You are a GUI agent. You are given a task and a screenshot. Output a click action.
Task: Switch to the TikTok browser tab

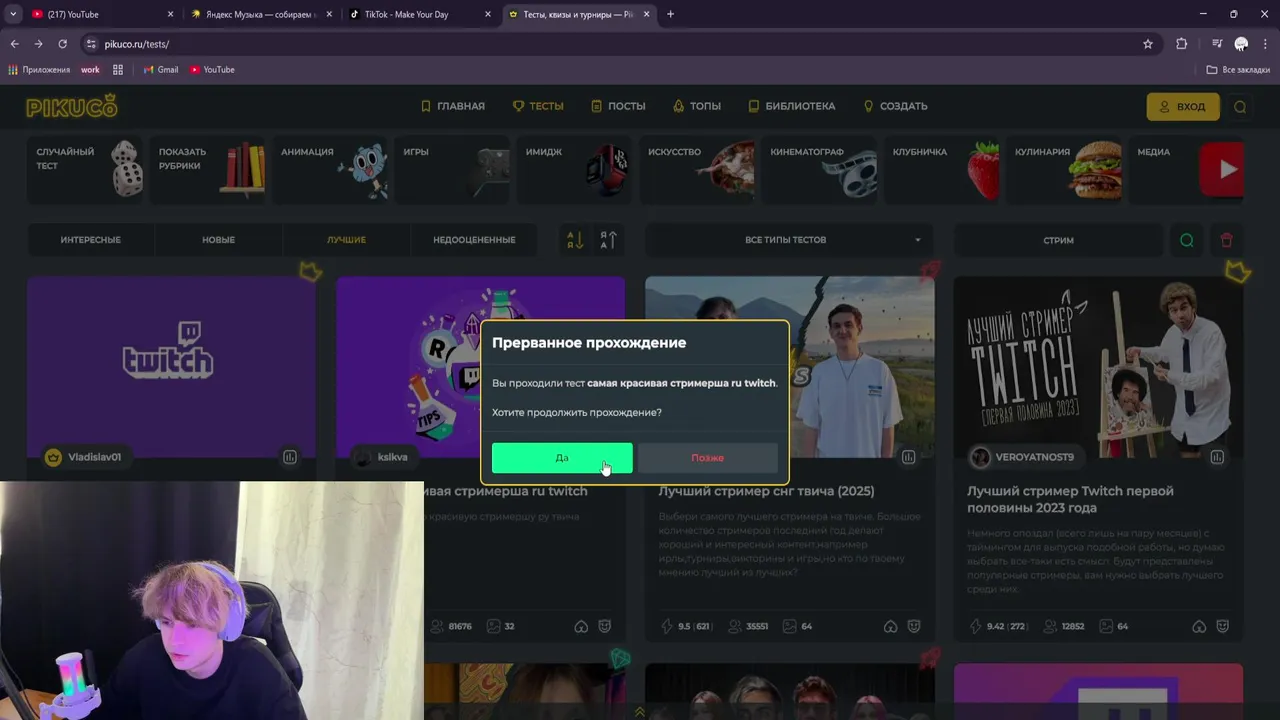pyautogui.click(x=420, y=14)
